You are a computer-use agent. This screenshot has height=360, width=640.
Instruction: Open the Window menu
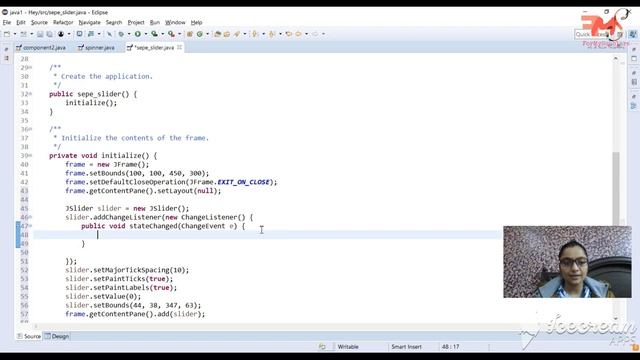point(175,22)
